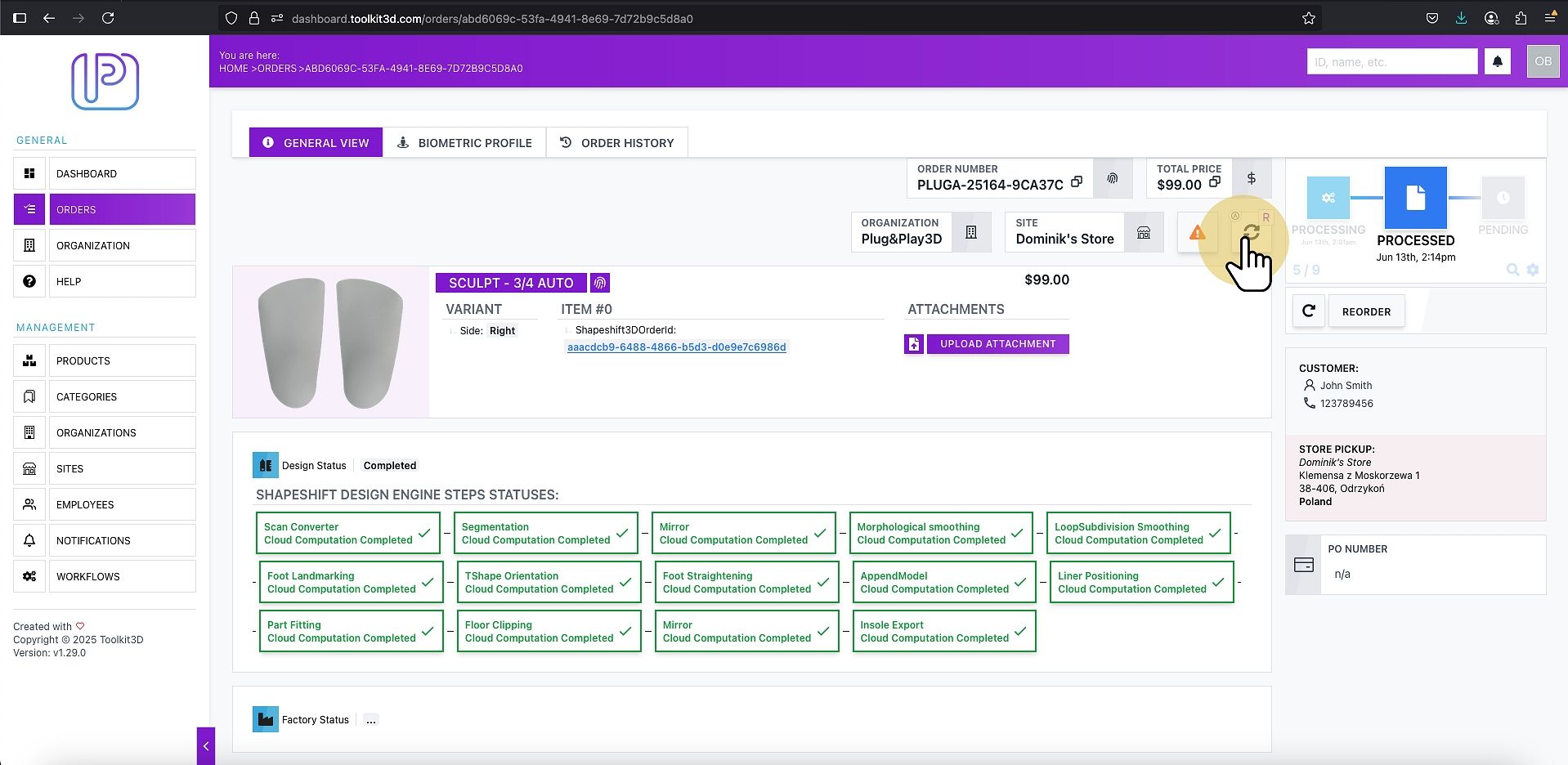The image size is (1568, 765).
Task: Open the notification bell in the header
Action: [x=1498, y=61]
